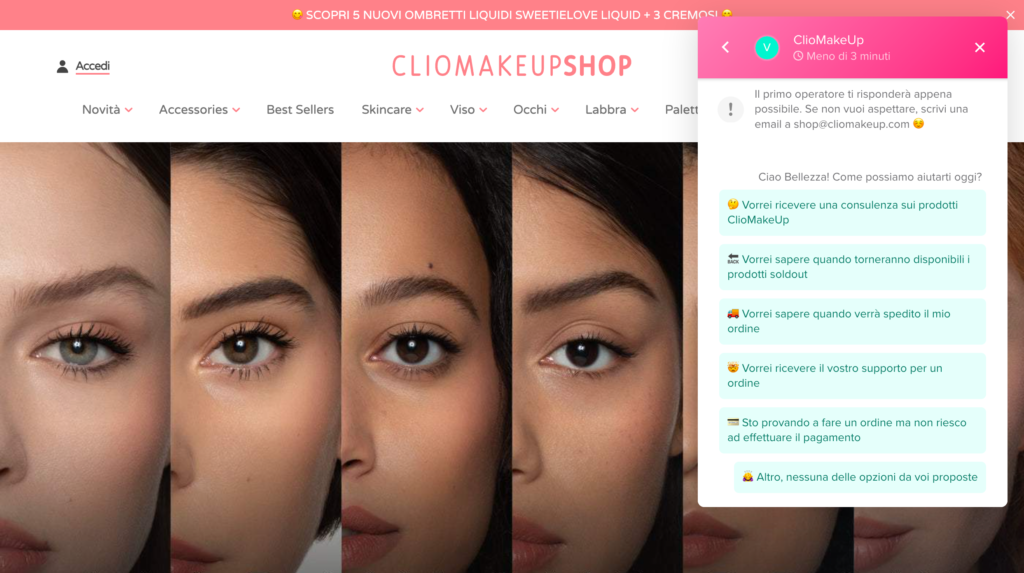Close the ClioMakeUp chat widget
Image resolution: width=1024 pixels, height=573 pixels.
coord(980,48)
